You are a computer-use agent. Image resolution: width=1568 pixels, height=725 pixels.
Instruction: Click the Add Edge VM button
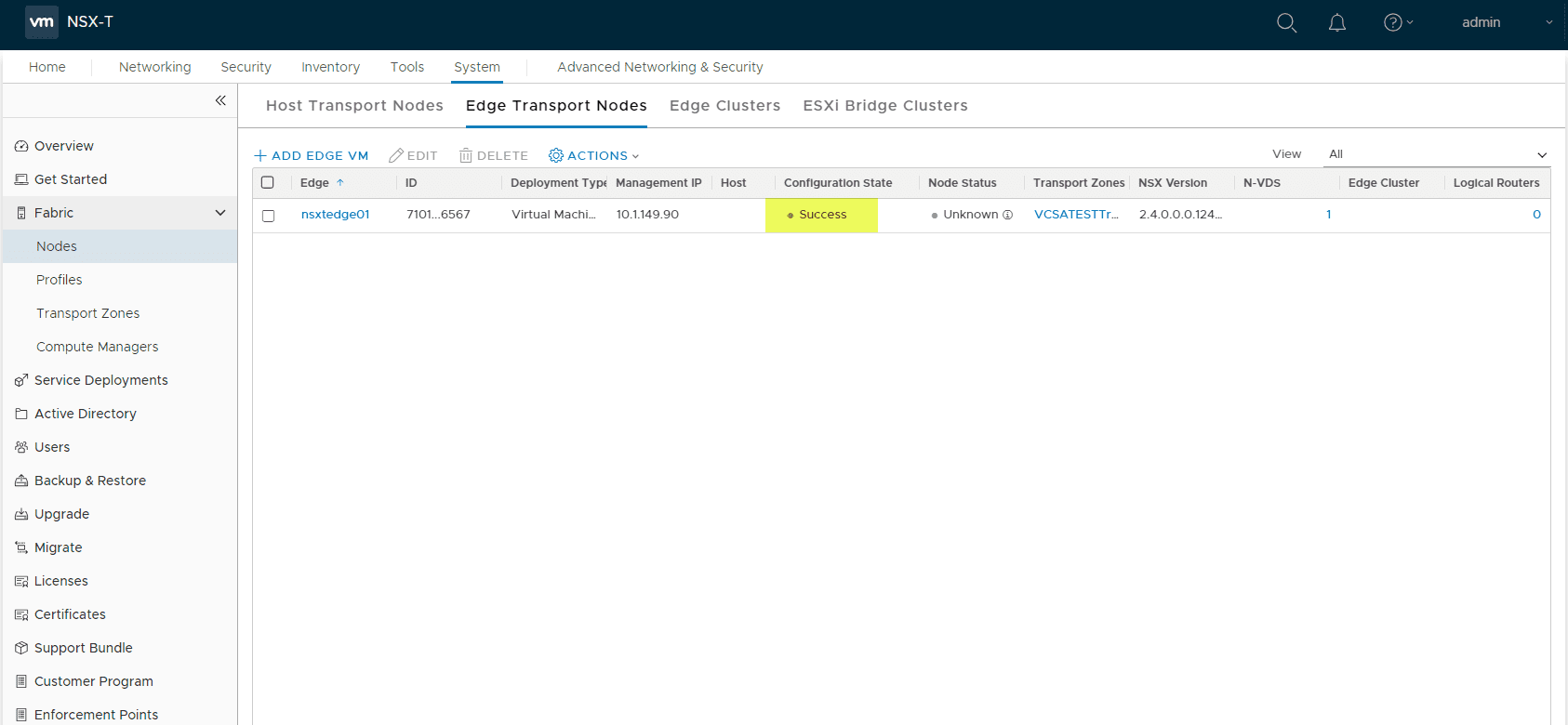coord(312,155)
